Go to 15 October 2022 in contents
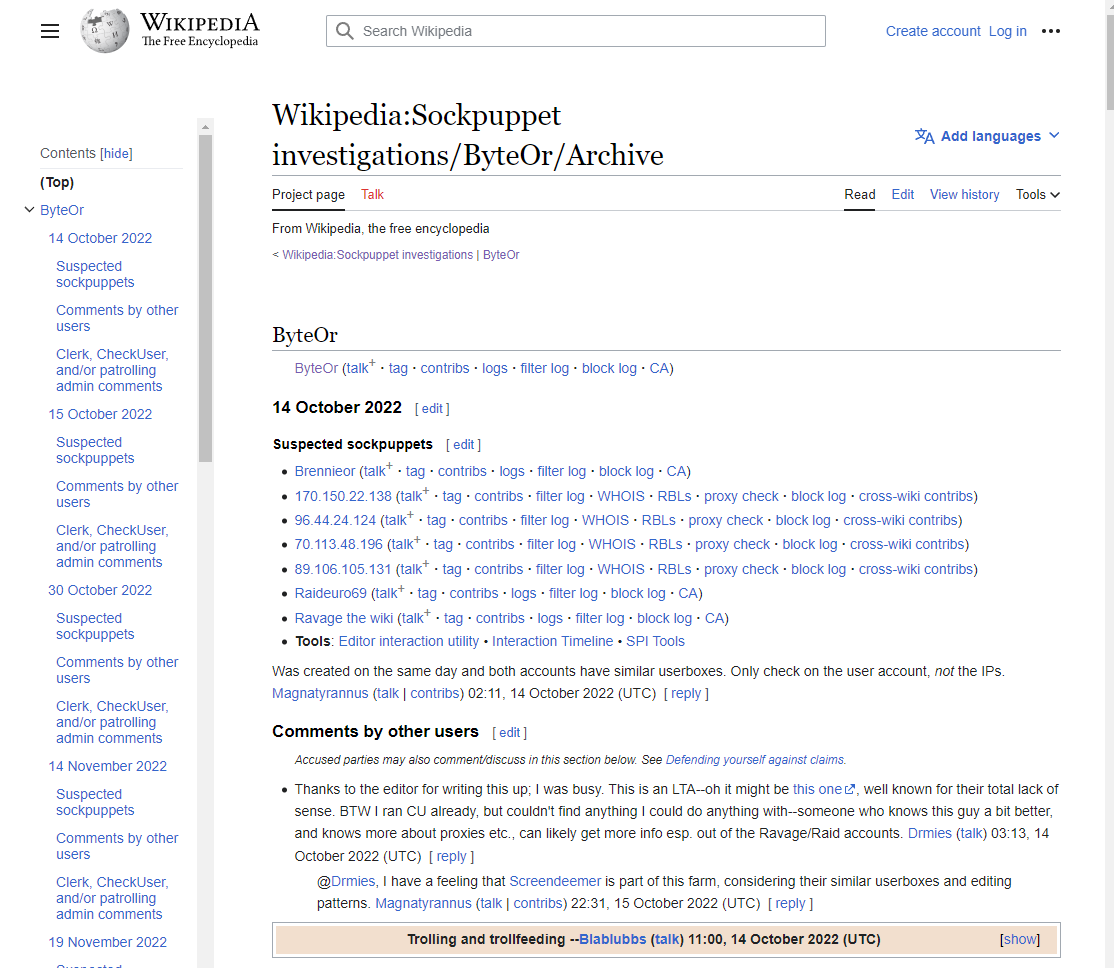 click(100, 414)
